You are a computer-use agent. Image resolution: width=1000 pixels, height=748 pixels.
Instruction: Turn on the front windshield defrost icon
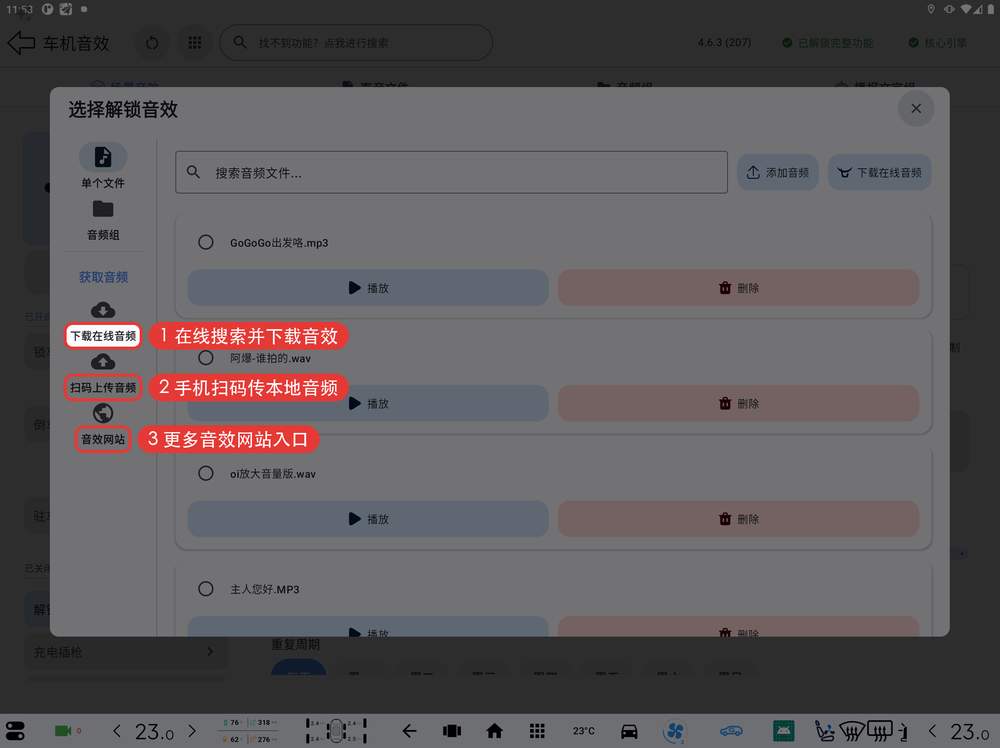[852, 731]
